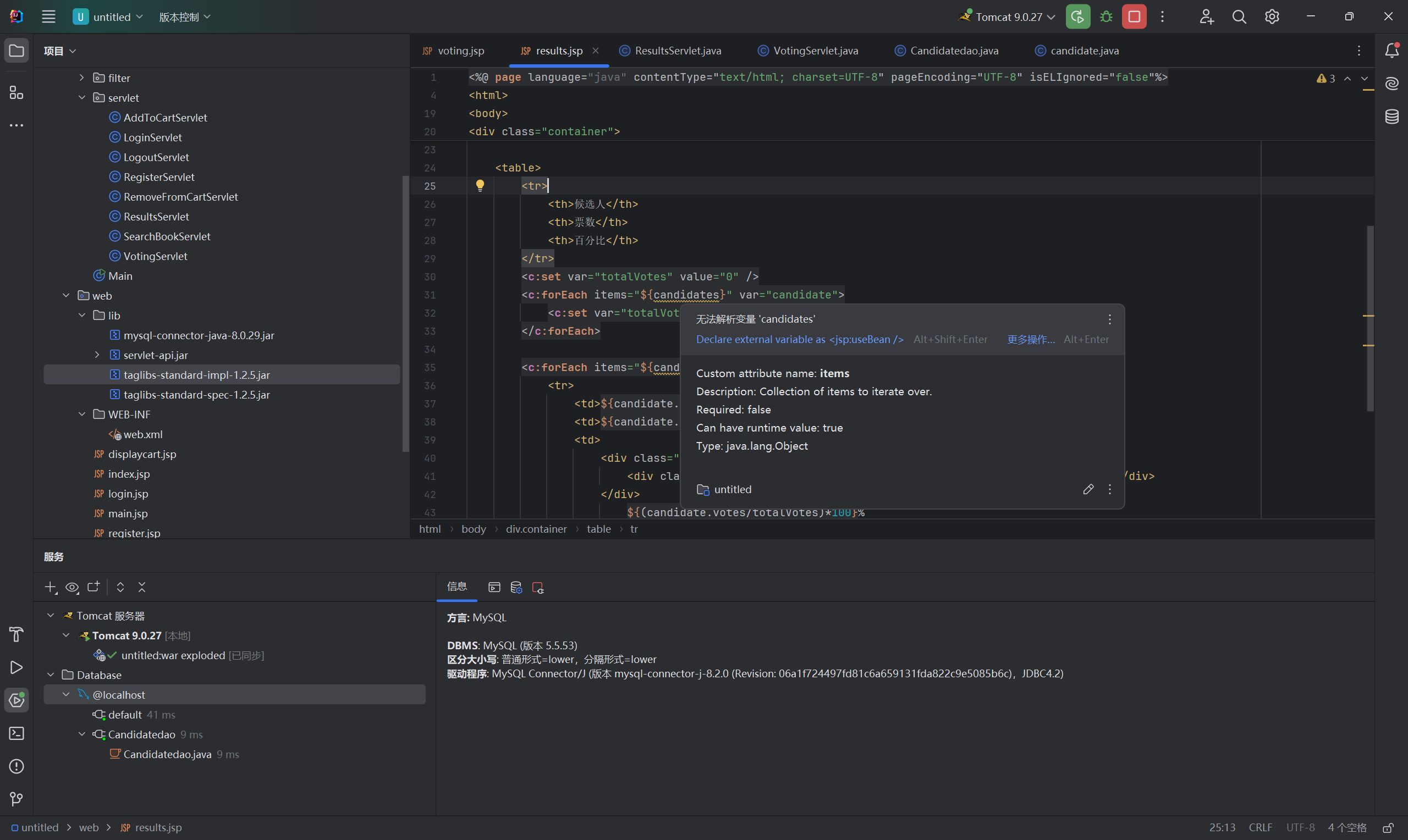Click the rerun Tomcat green button

pyautogui.click(x=1077, y=17)
